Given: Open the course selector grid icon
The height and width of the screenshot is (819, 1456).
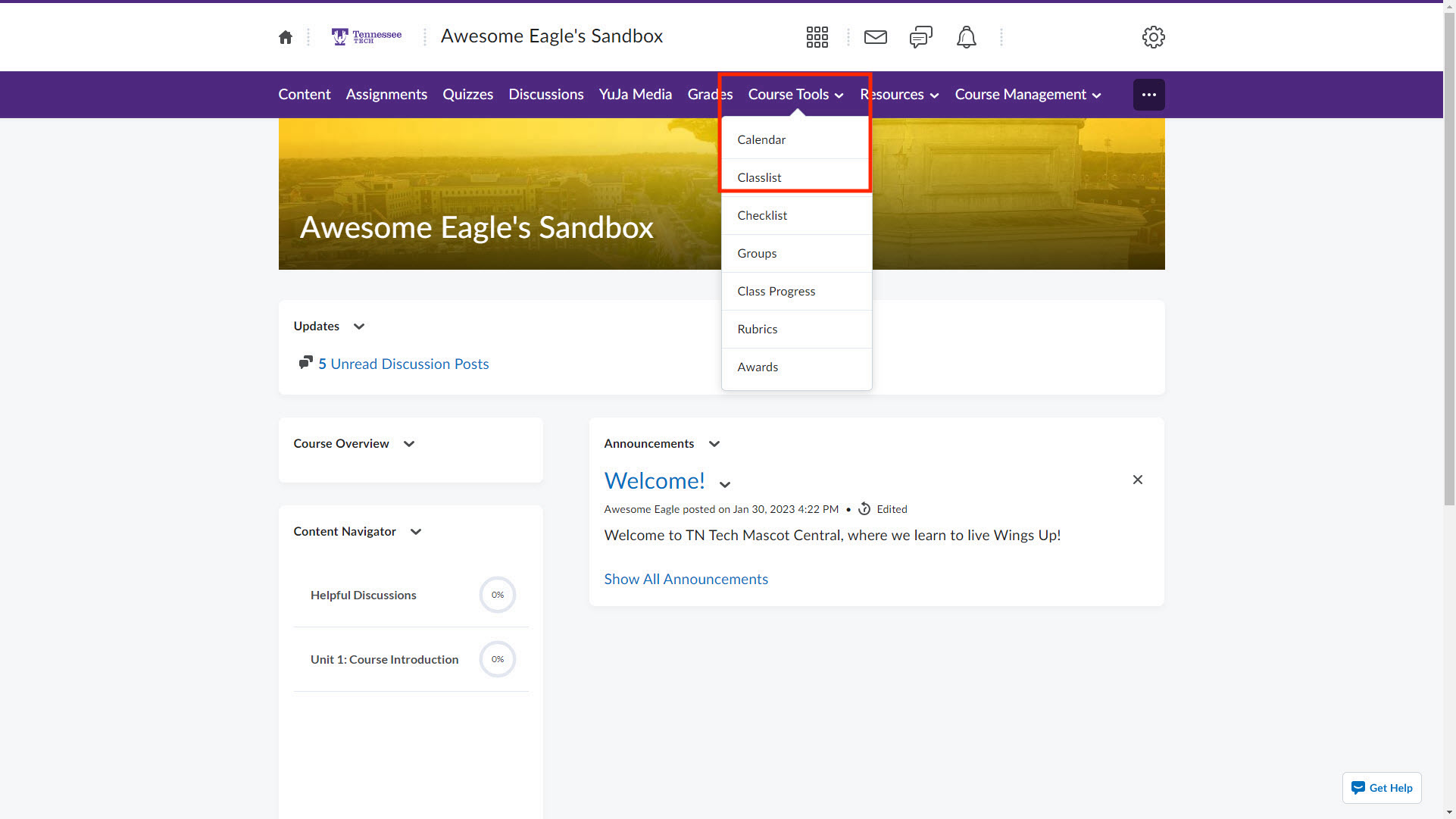Looking at the screenshot, I should tap(817, 37).
